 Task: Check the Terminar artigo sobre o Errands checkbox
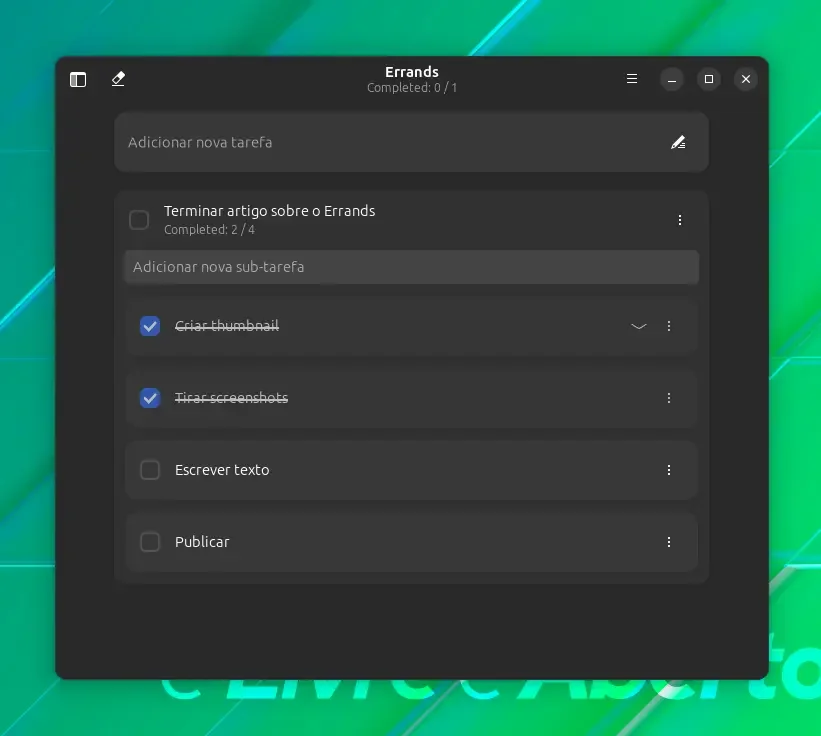[x=139, y=220]
